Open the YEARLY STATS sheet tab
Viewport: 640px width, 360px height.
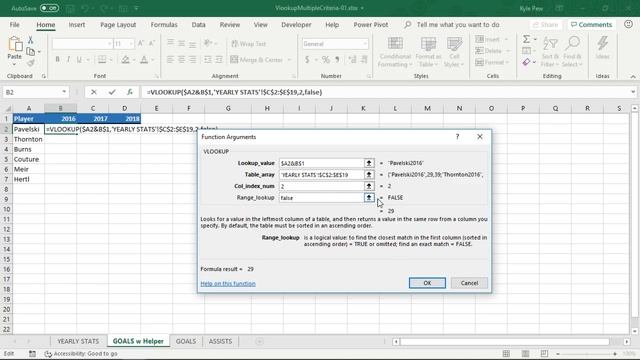click(78, 341)
